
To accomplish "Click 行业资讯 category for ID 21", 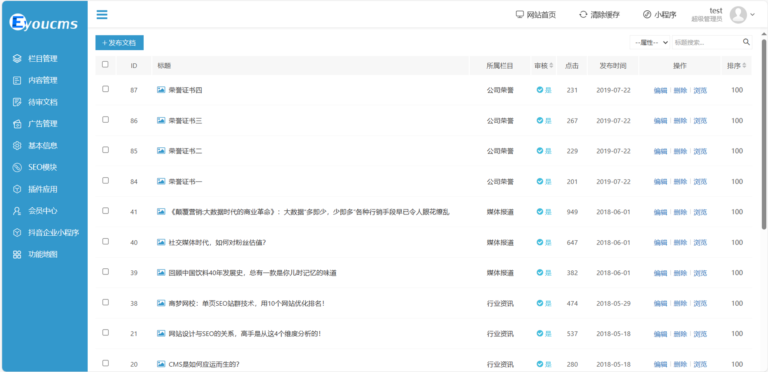I will tap(500, 334).
